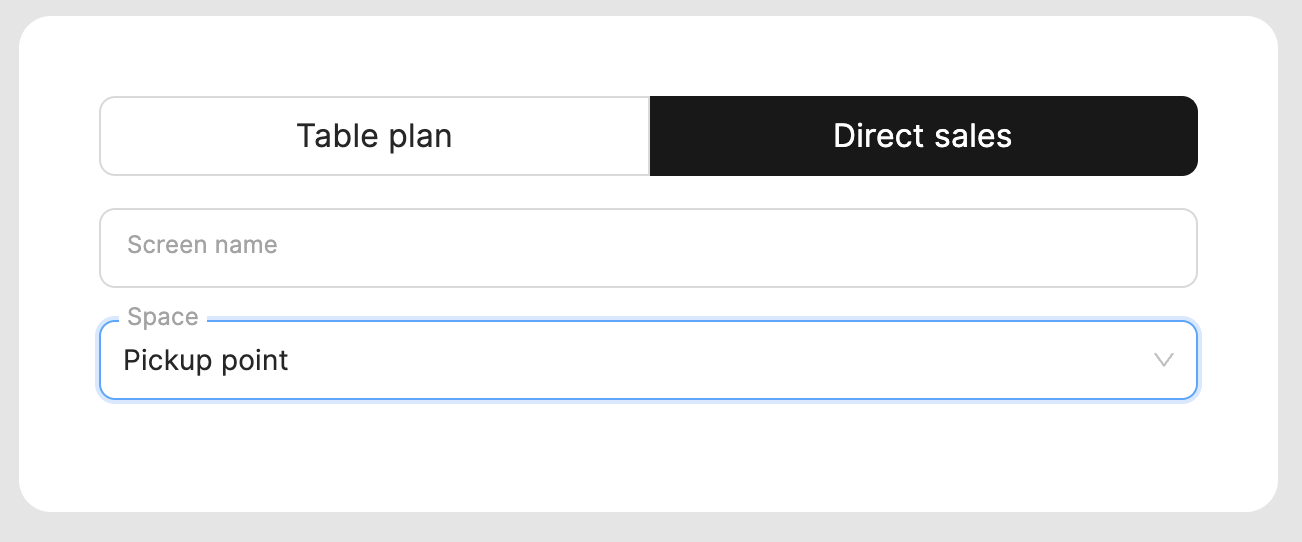Switch to the Table plan option
Screen dimensions: 1302x542
[375, 136]
